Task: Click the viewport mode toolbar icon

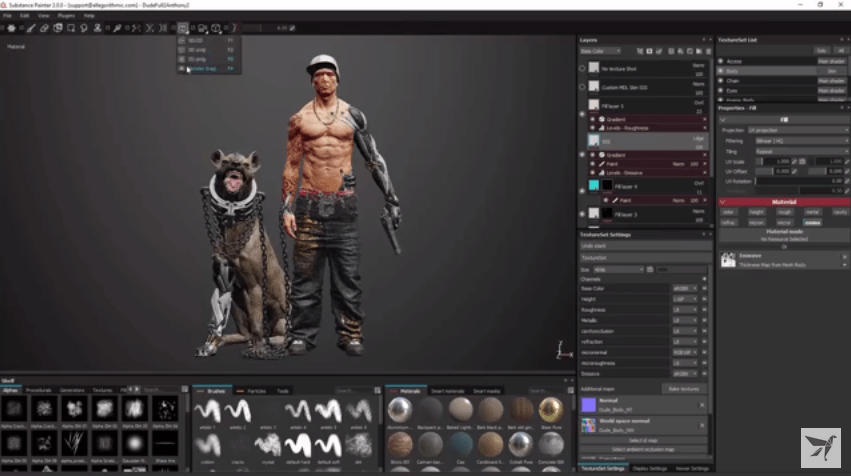Action: [x=183, y=28]
